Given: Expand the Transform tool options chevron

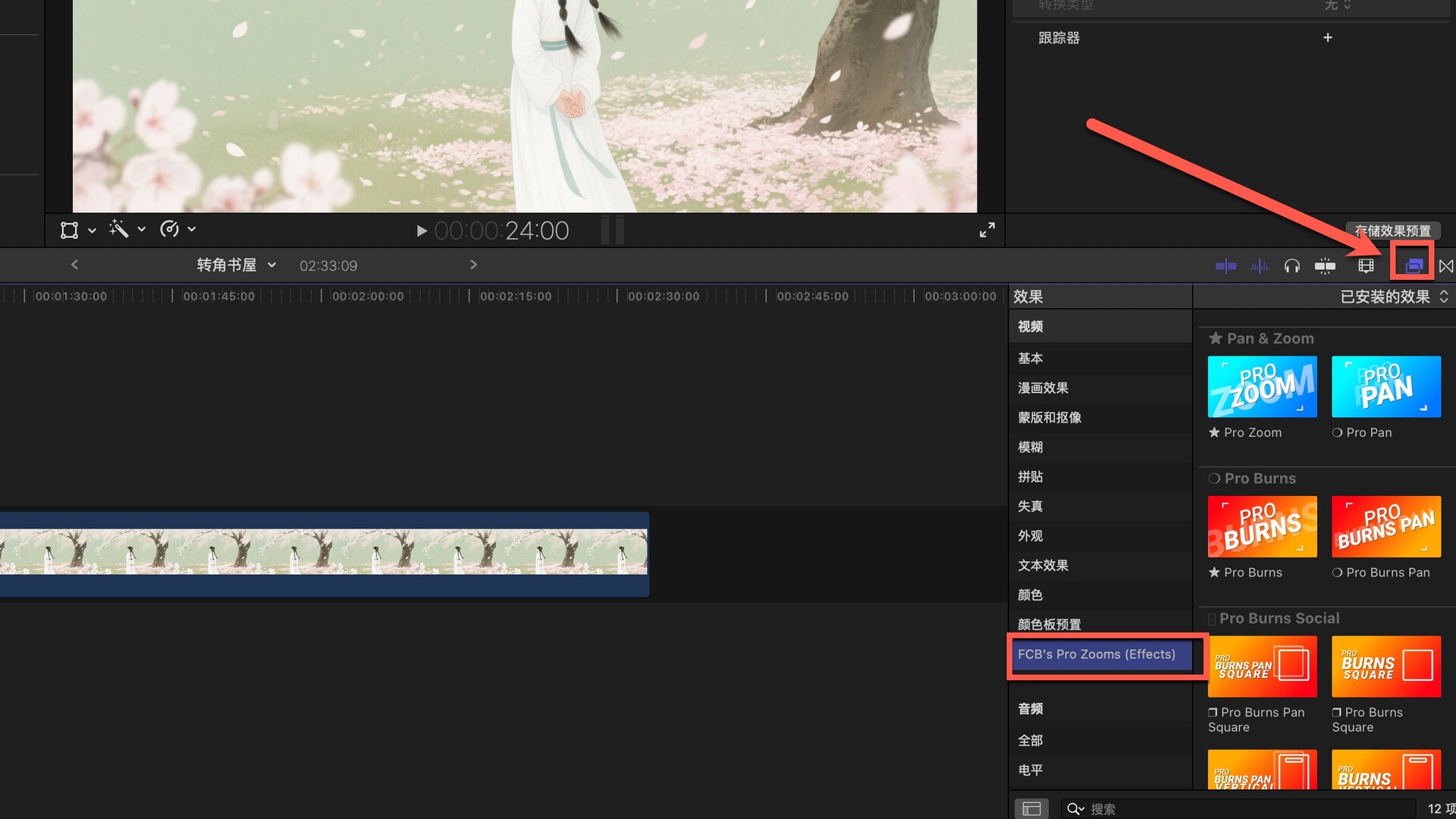Looking at the screenshot, I should pyautogui.click(x=92, y=230).
